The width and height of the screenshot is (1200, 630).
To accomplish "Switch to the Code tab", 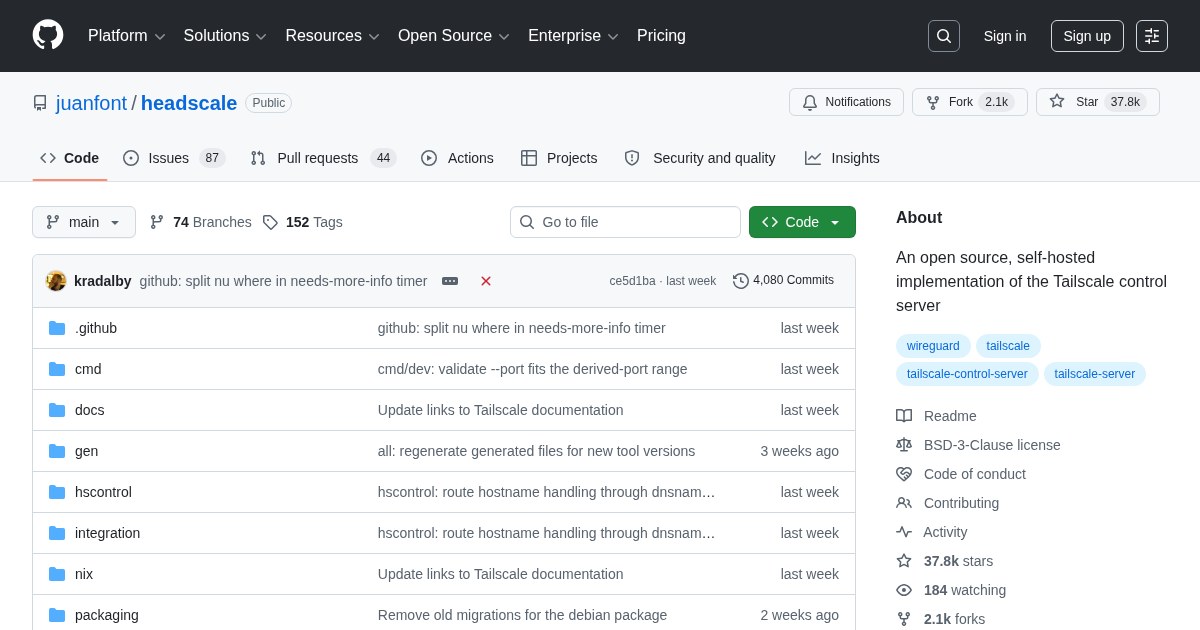I will (70, 158).
